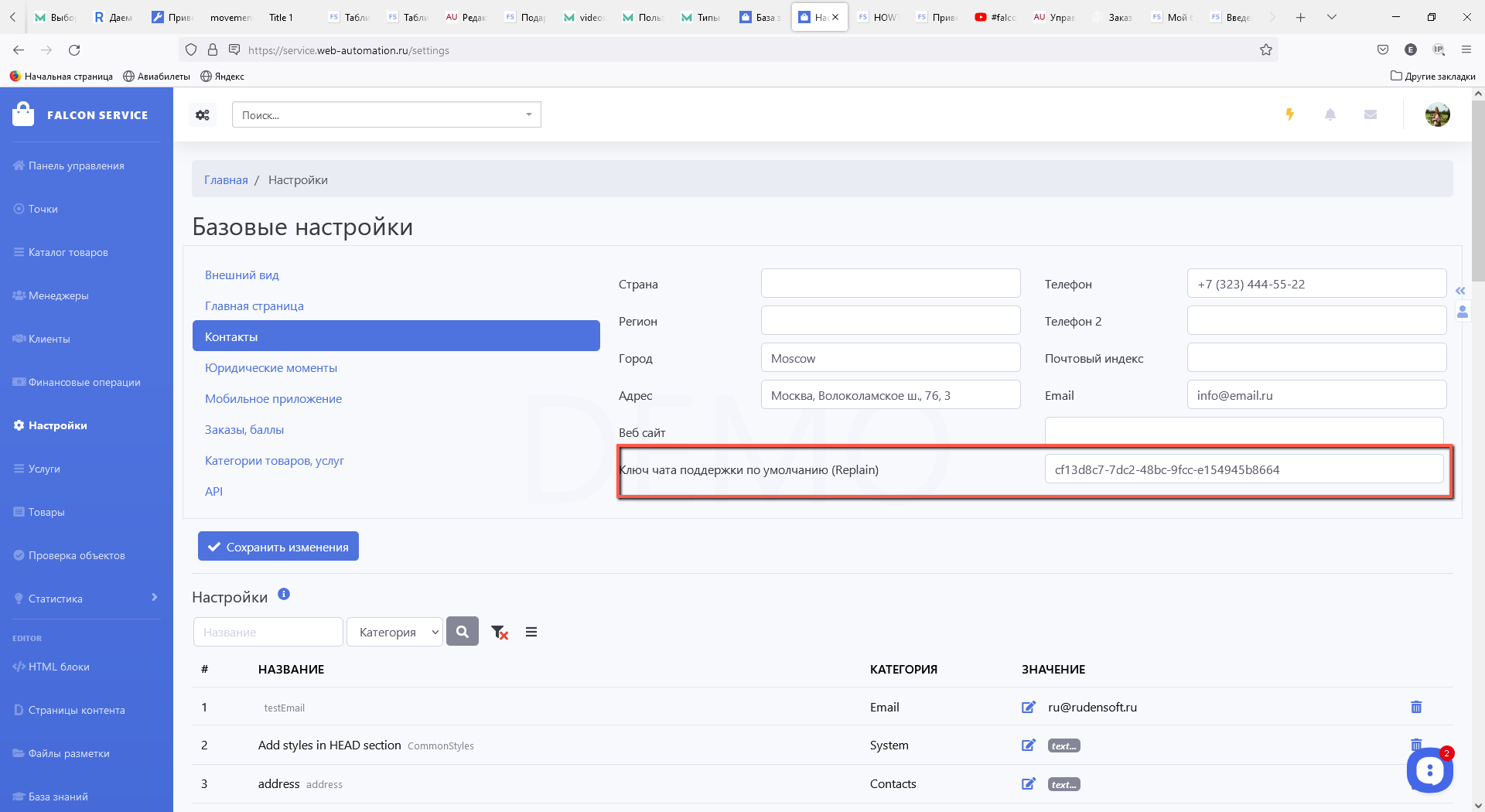Open the messages envelope icon
Viewport: 1485px width, 812px height.
1371,114
